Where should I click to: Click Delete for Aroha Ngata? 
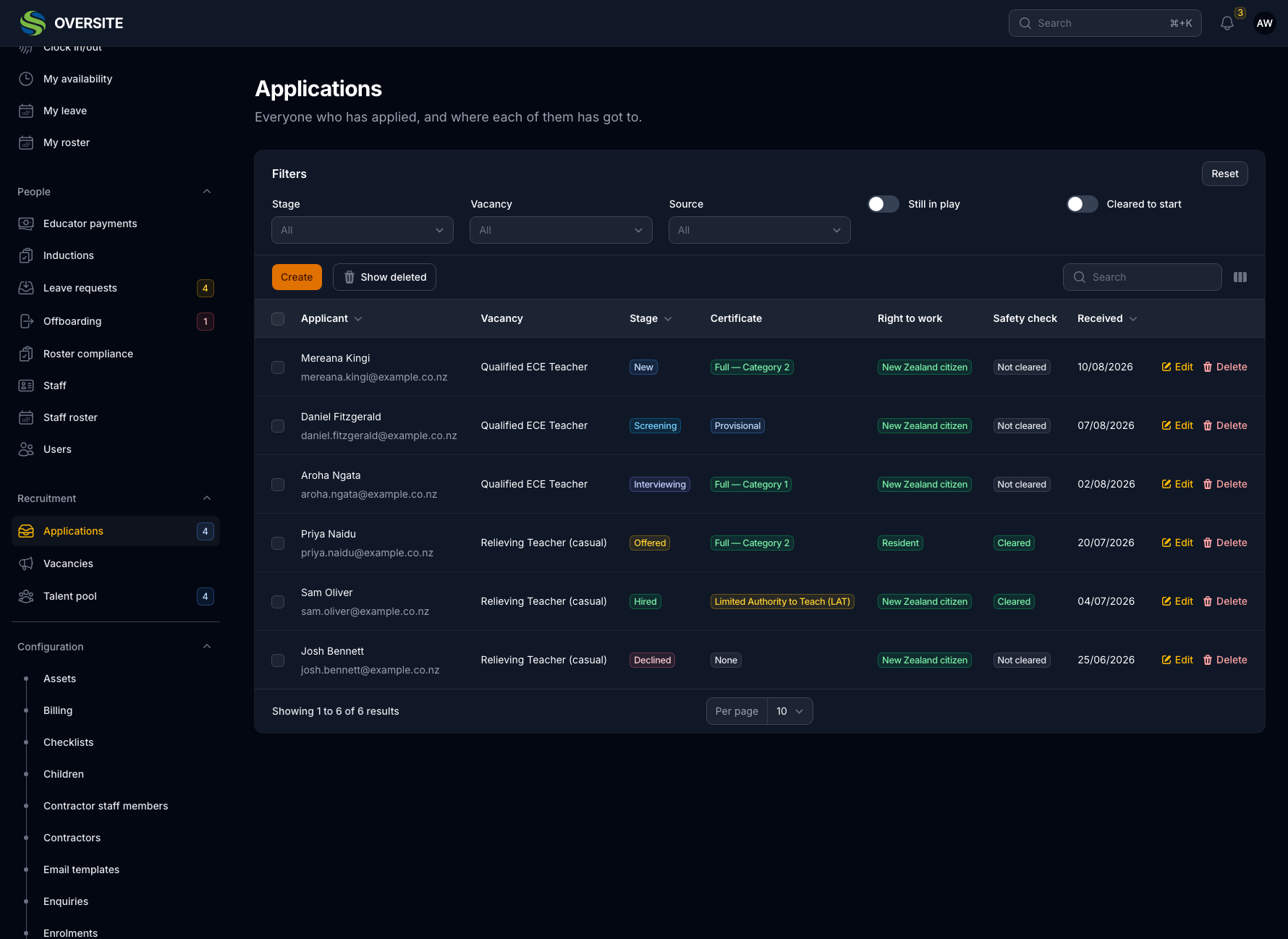(1225, 484)
